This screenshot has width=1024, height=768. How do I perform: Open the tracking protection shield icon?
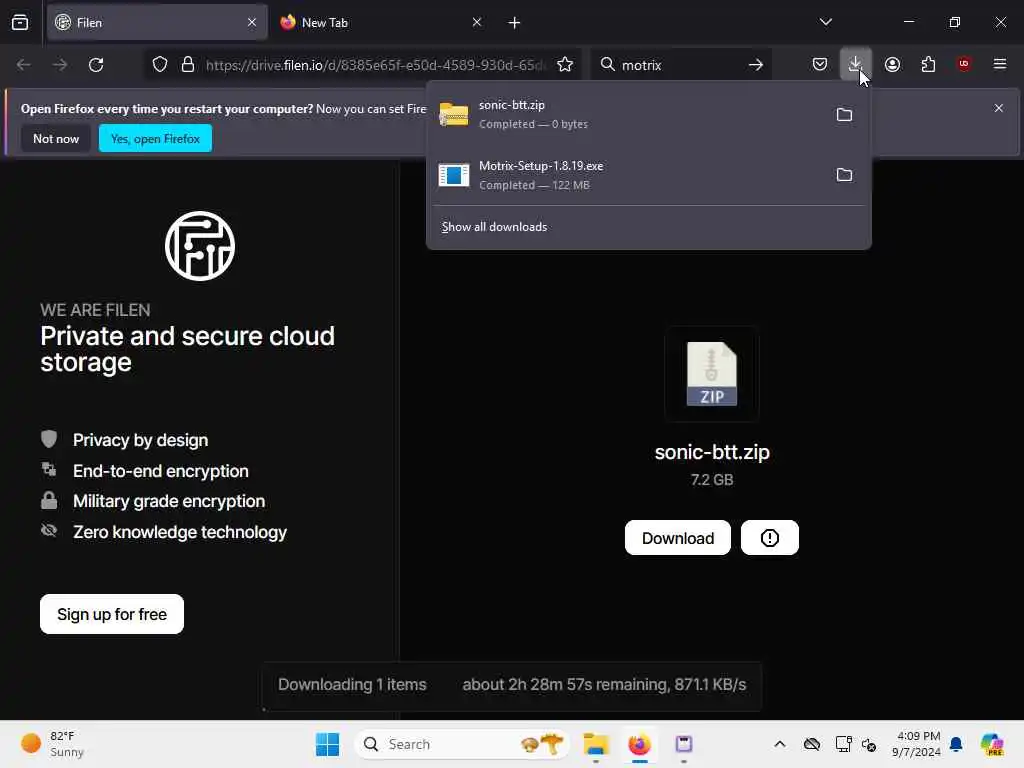160,65
